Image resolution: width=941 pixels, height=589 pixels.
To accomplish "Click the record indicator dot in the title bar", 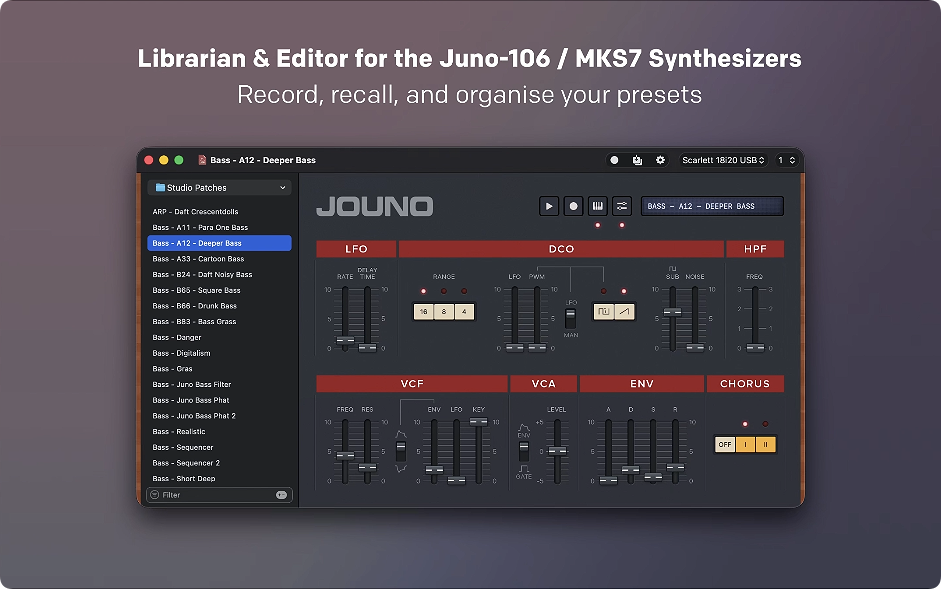I will pyautogui.click(x=614, y=160).
